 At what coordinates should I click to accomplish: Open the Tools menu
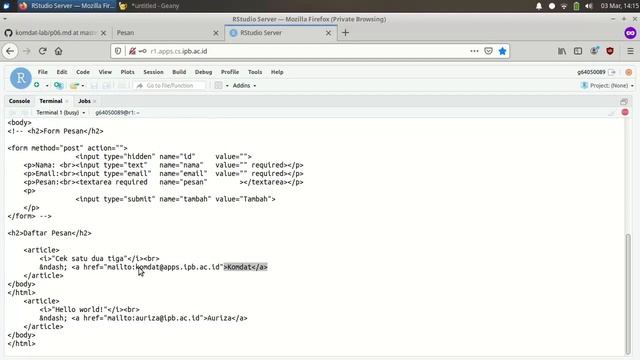255,72
